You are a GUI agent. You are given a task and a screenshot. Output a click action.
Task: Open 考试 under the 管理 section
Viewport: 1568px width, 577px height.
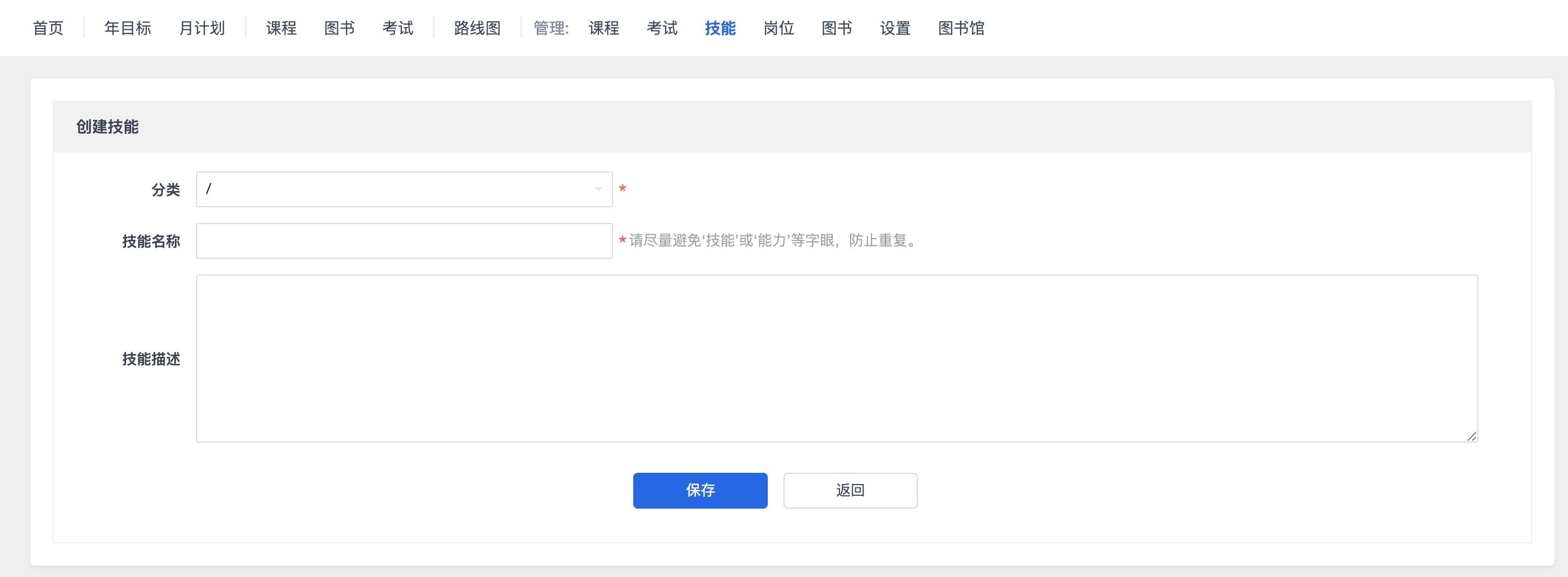point(662,28)
